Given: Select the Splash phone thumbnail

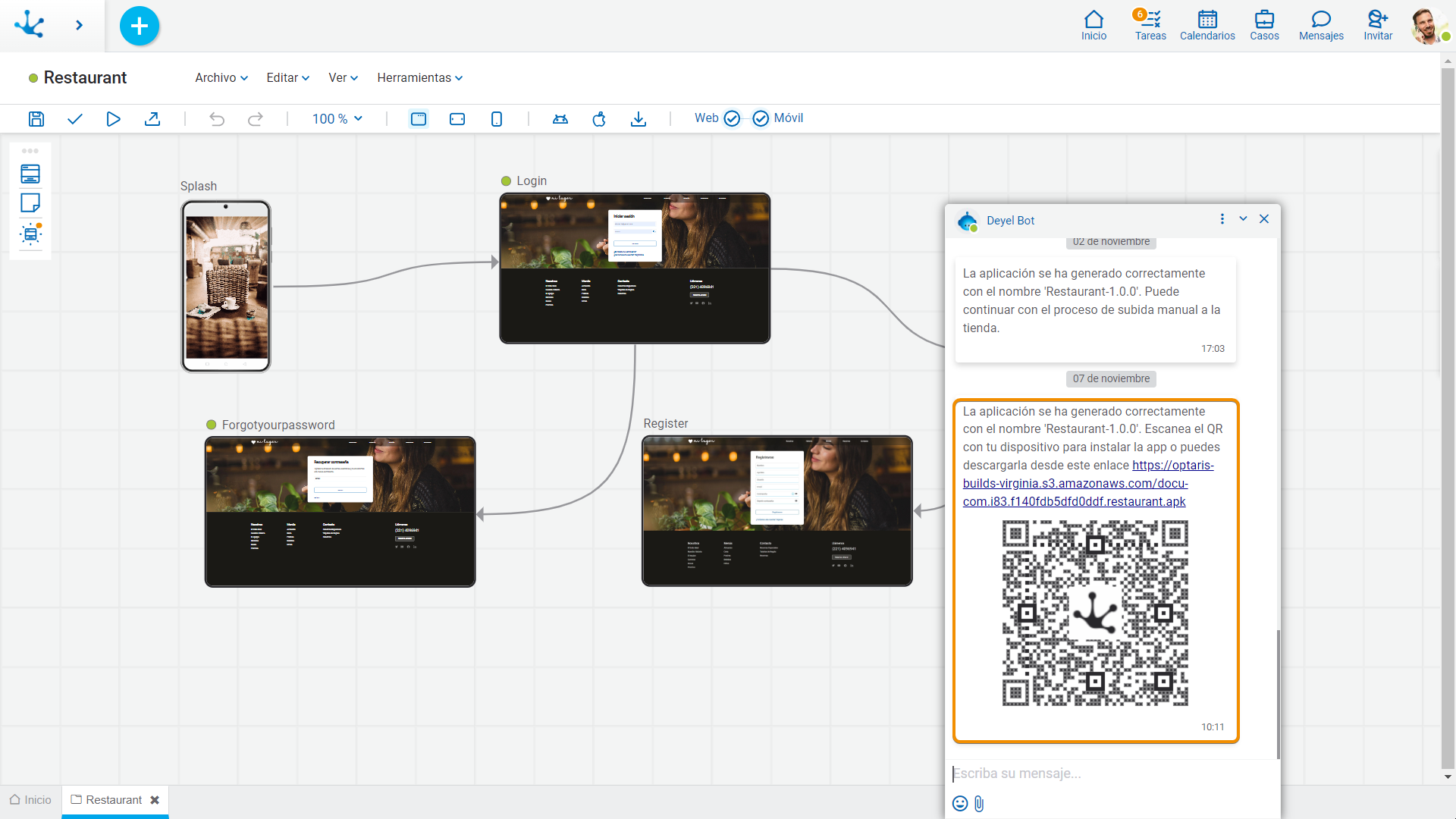Looking at the screenshot, I should (226, 286).
